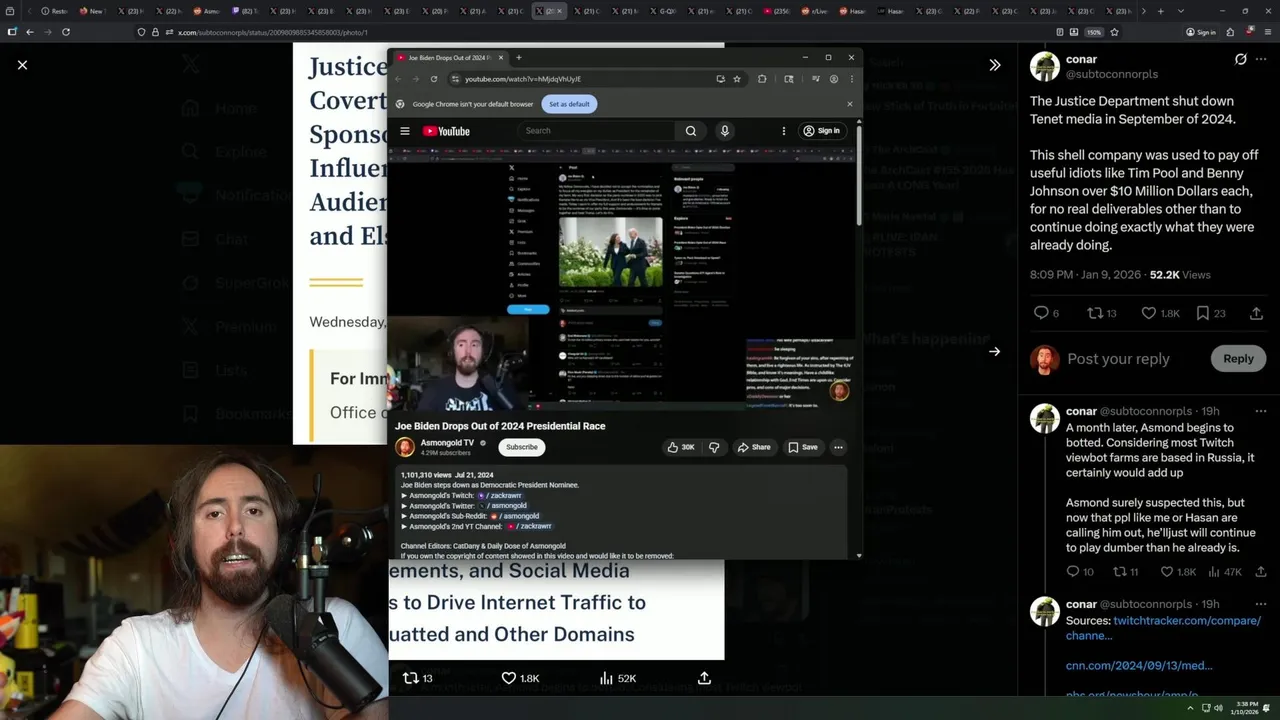This screenshot has width=1280, height=720.
Task: Share icon below the photo
Action: (704, 678)
